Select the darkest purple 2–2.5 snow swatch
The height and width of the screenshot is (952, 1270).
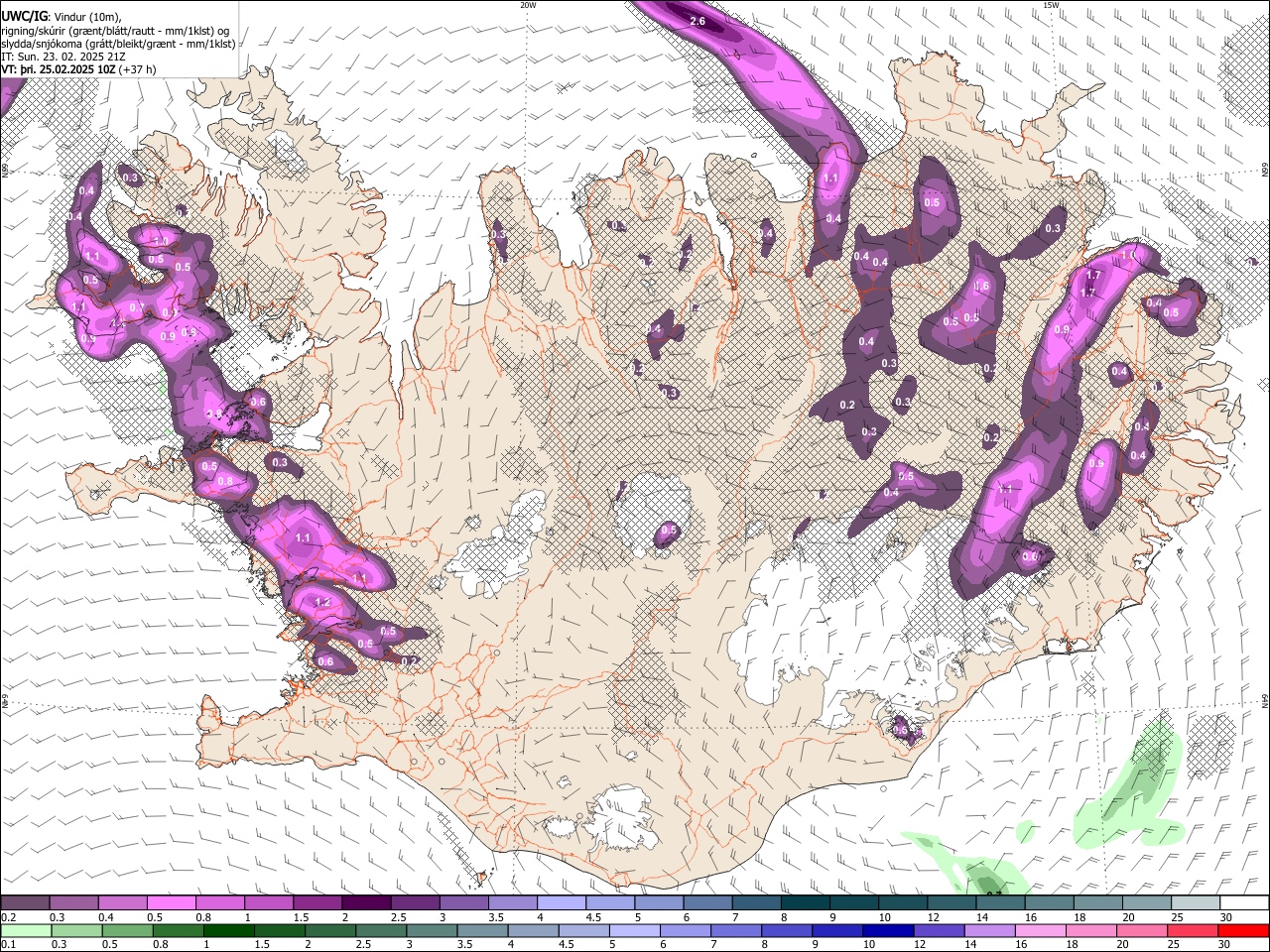366,903
